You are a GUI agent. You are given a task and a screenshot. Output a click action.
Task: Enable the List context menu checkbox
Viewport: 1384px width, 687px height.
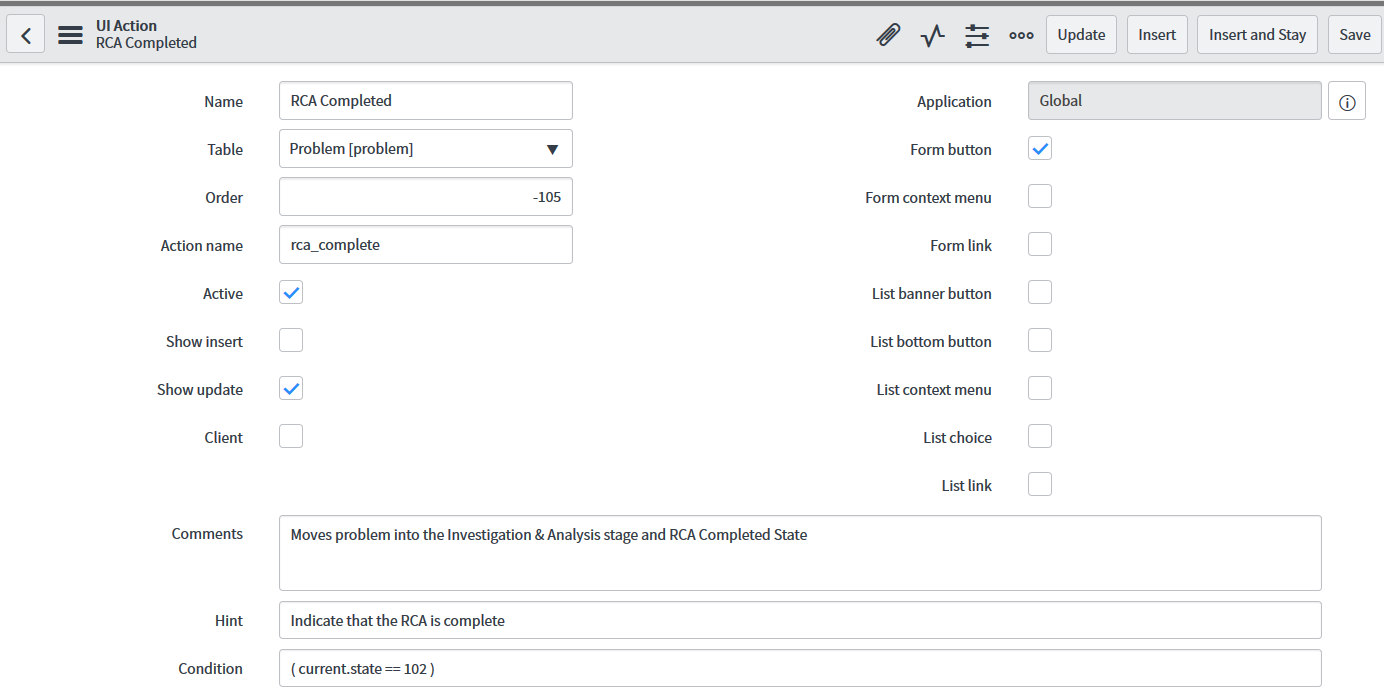[x=1040, y=389]
